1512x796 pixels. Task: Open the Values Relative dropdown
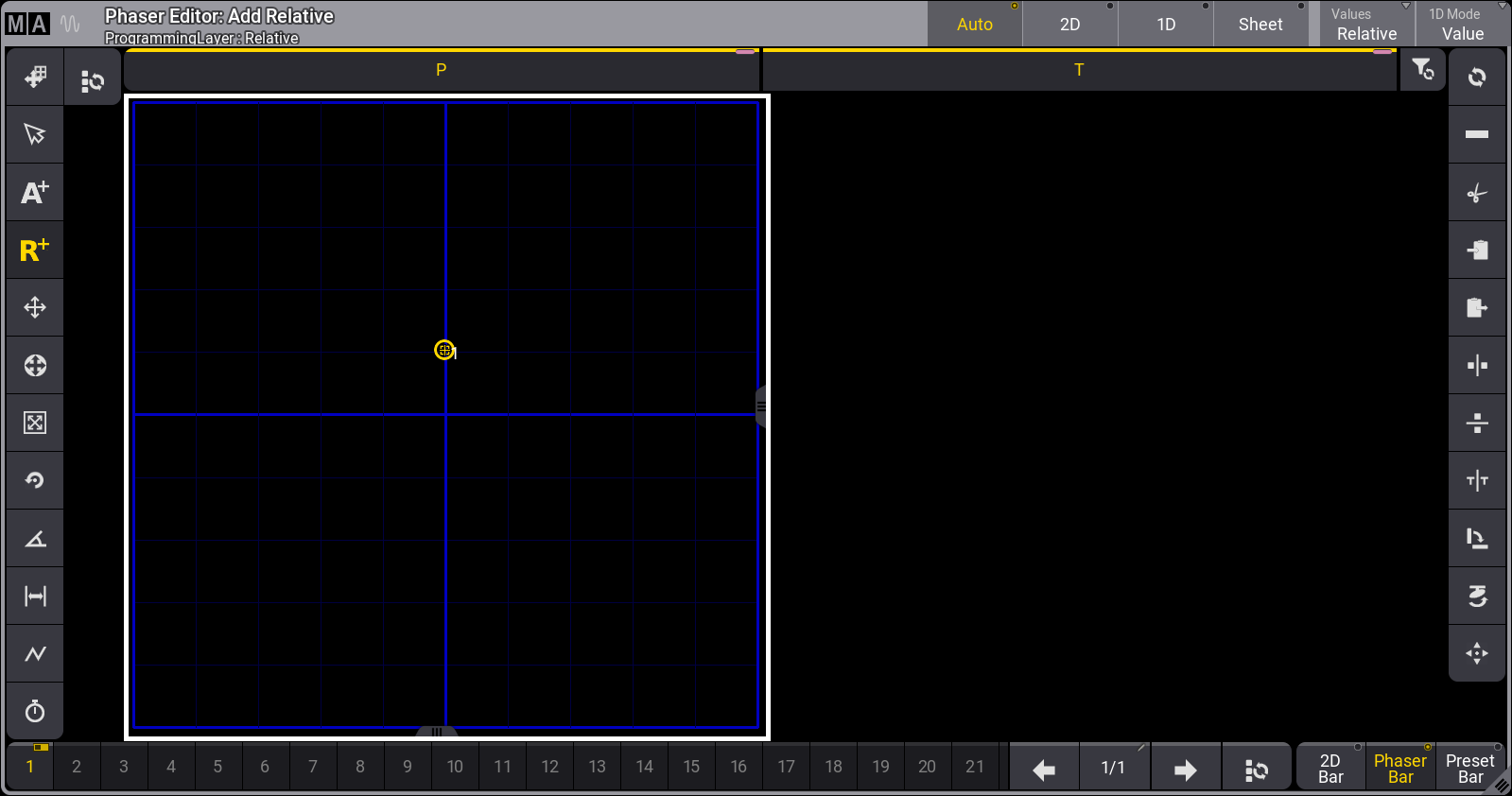point(1365,25)
